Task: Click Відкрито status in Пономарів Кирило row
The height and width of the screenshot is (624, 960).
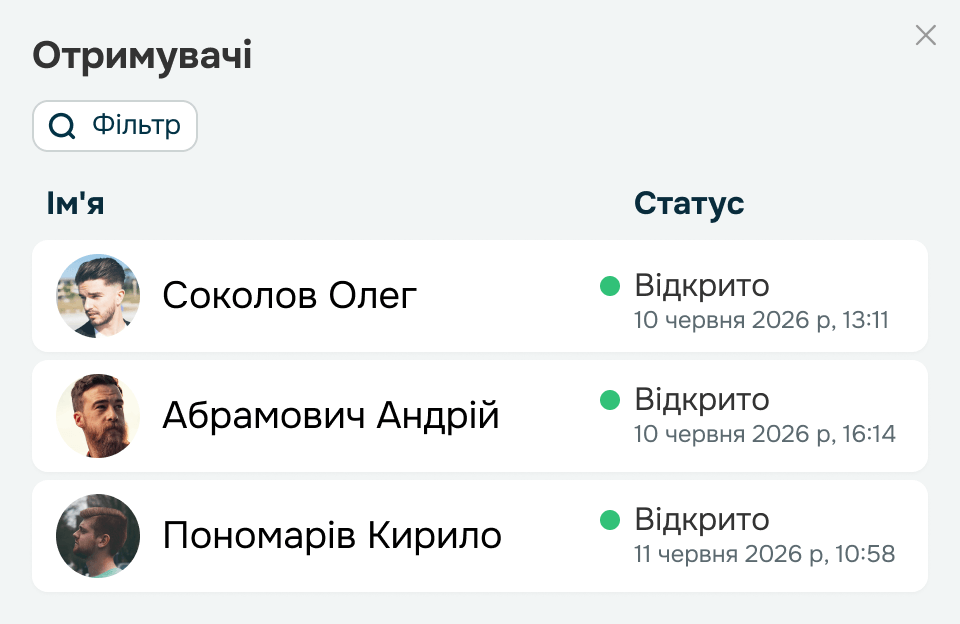Action: 702,520
